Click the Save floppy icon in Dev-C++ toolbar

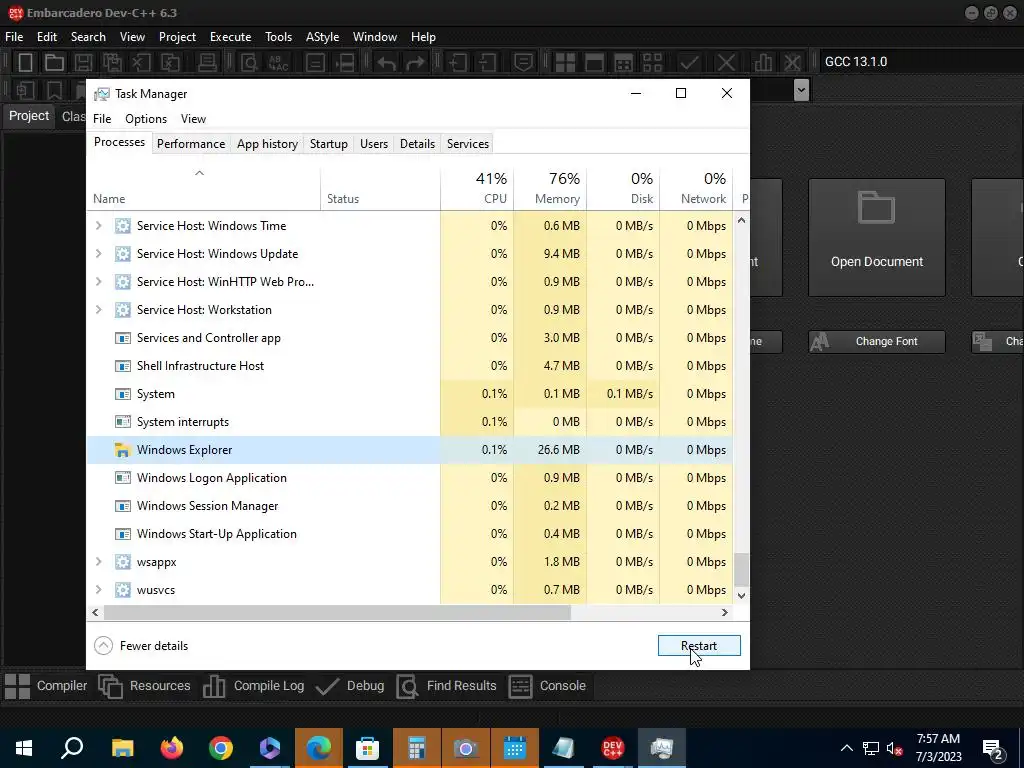[x=83, y=62]
